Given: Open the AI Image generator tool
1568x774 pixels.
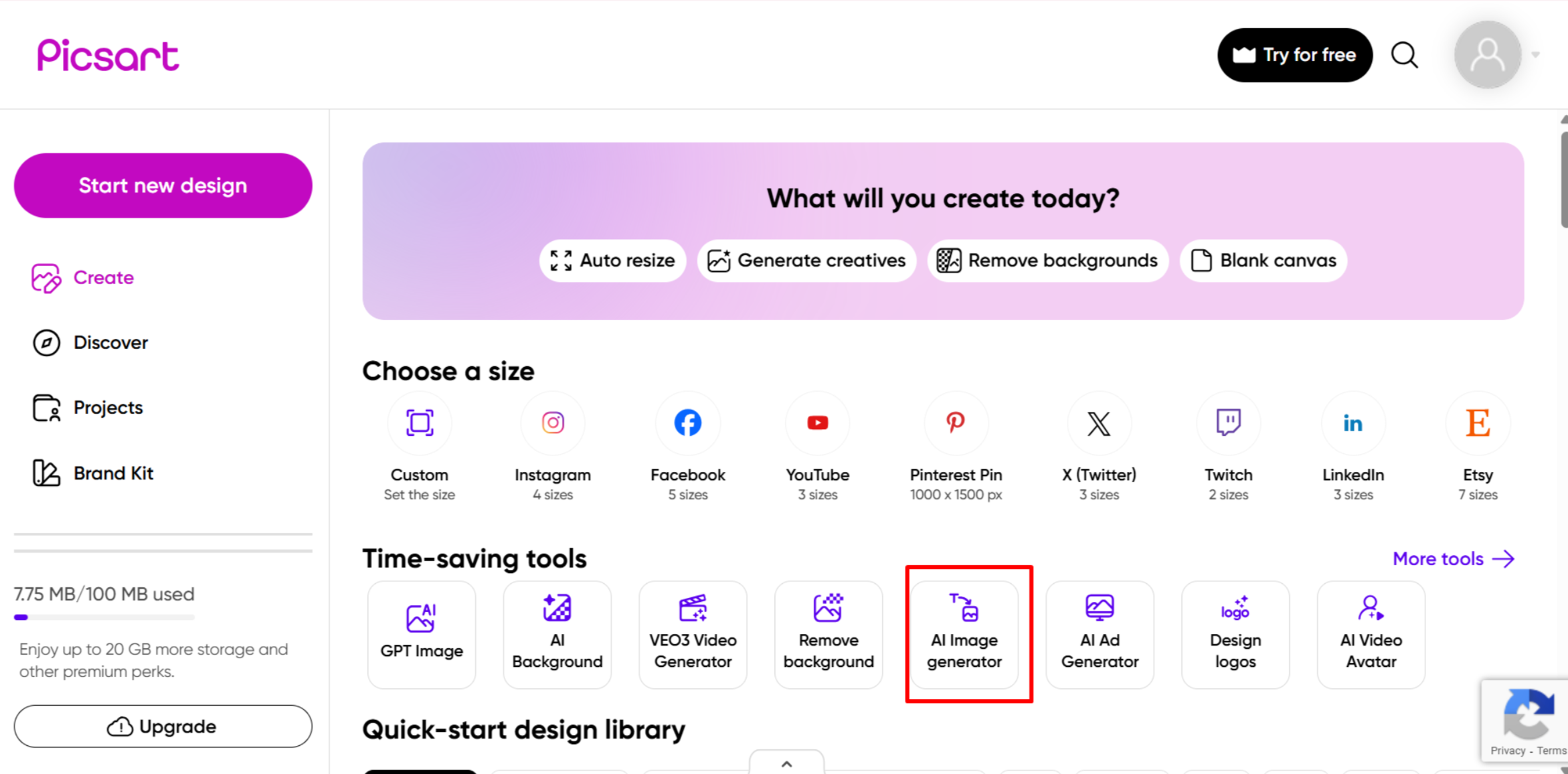Looking at the screenshot, I should (964, 635).
